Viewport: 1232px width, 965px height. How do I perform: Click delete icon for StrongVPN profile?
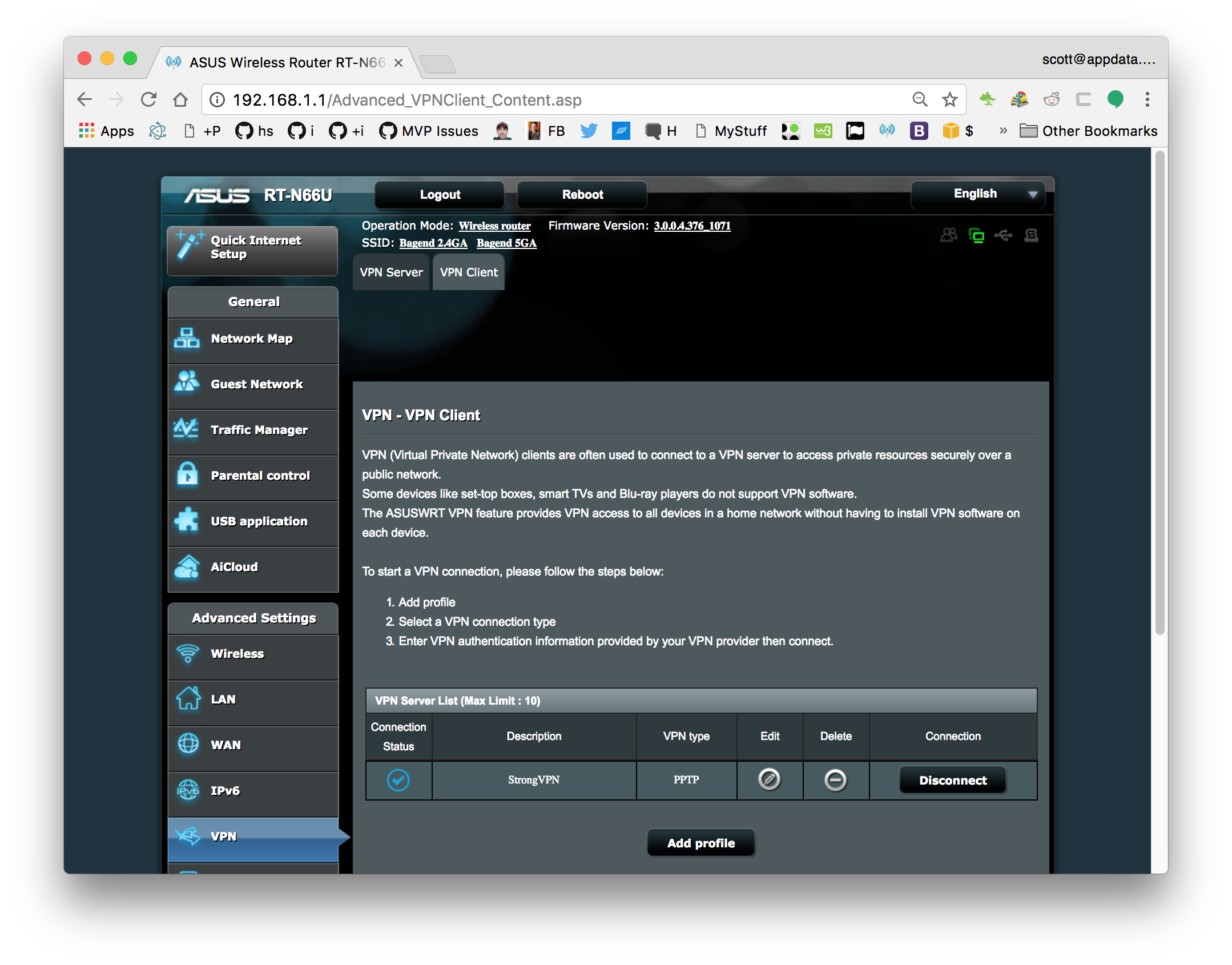coord(835,780)
